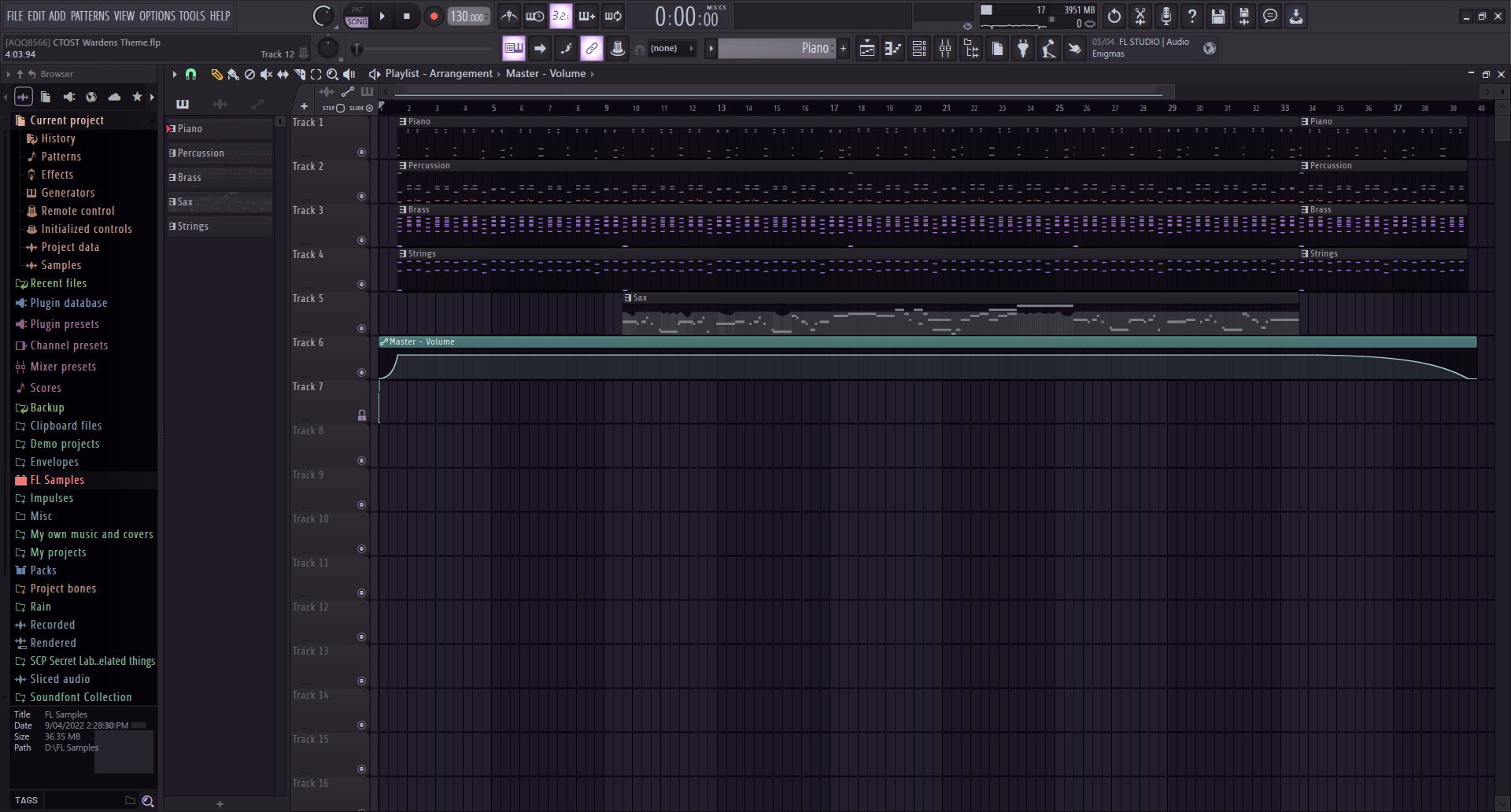The image size is (1511, 812).
Task: Click the Master - Volume automation clip
Action: click(x=927, y=359)
